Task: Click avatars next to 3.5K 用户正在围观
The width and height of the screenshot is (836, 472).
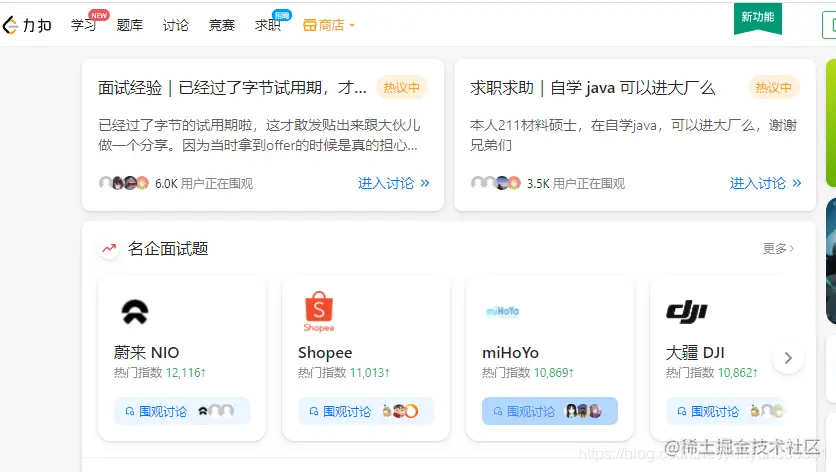Action: point(496,183)
